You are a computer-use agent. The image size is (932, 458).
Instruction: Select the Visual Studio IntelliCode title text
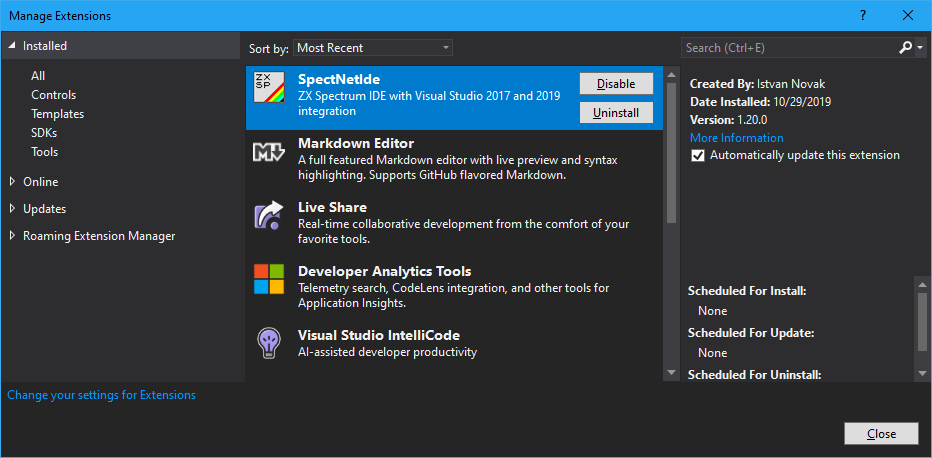379,335
